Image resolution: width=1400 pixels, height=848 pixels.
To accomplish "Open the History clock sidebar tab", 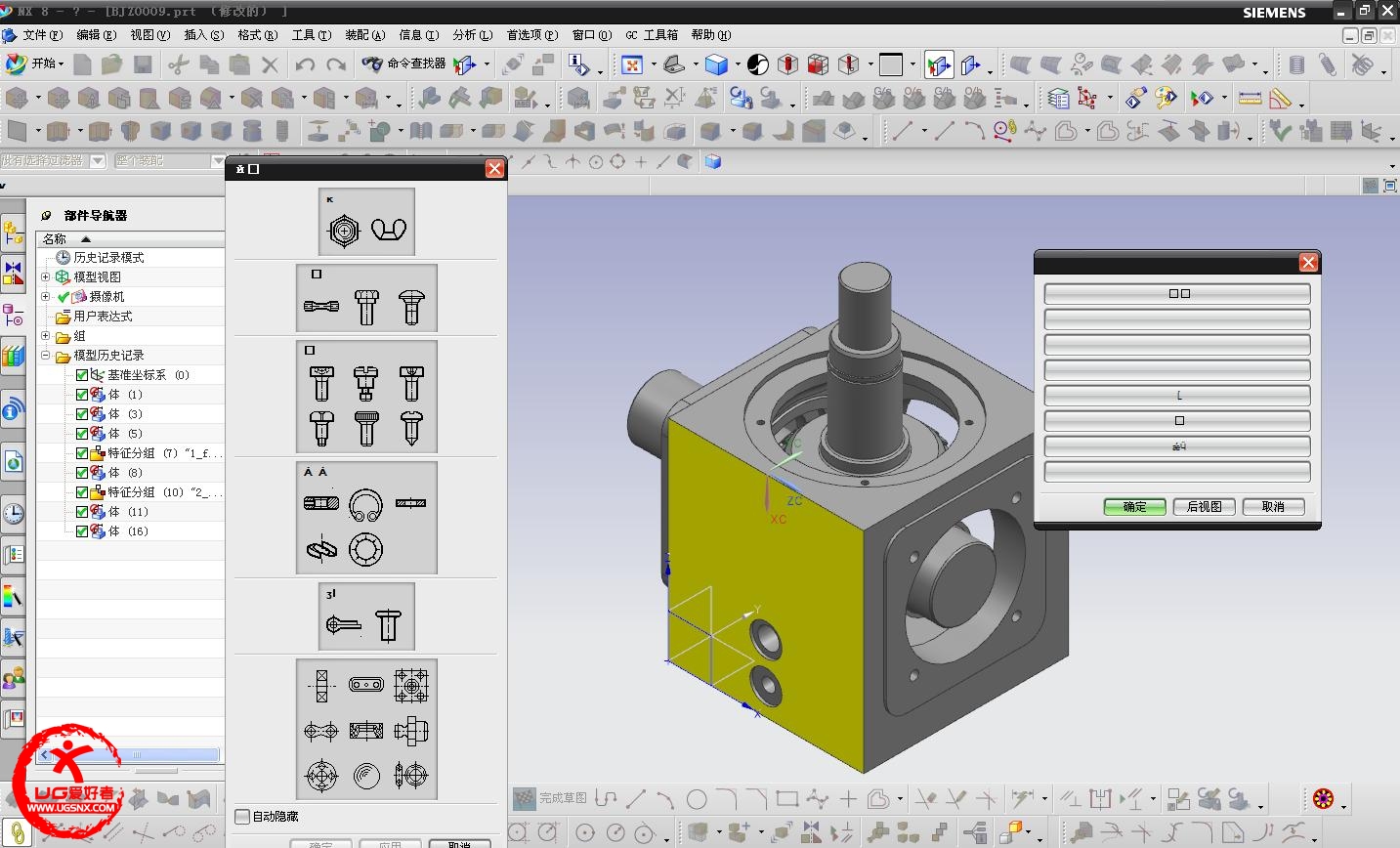I will [x=13, y=513].
